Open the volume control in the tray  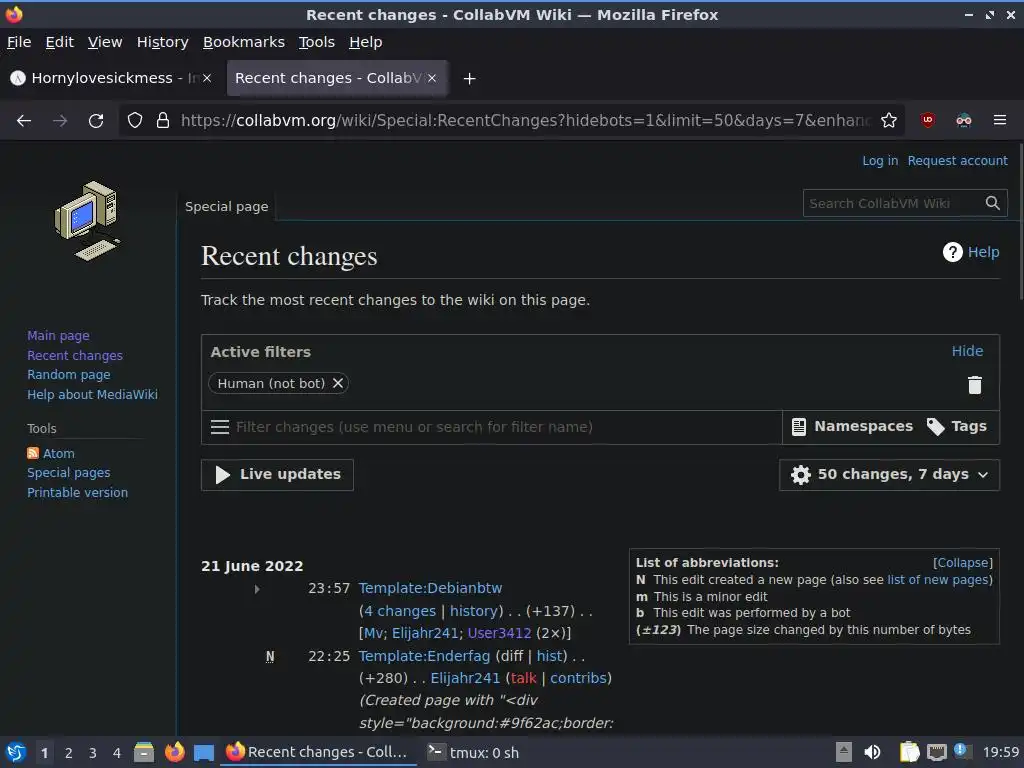[x=872, y=752]
